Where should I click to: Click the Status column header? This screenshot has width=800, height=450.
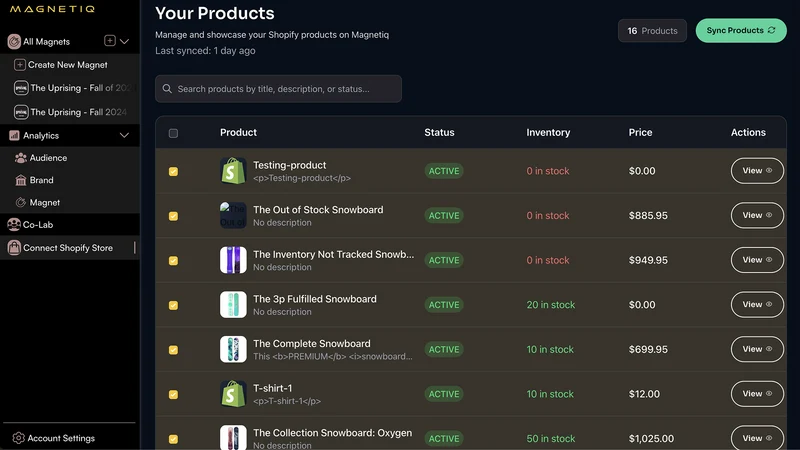[x=439, y=133]
